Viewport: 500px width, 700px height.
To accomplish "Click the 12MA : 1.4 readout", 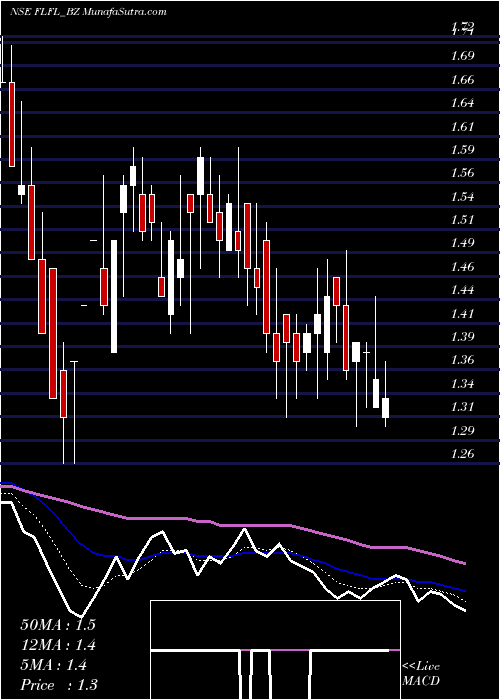I will tap(58, 645).
